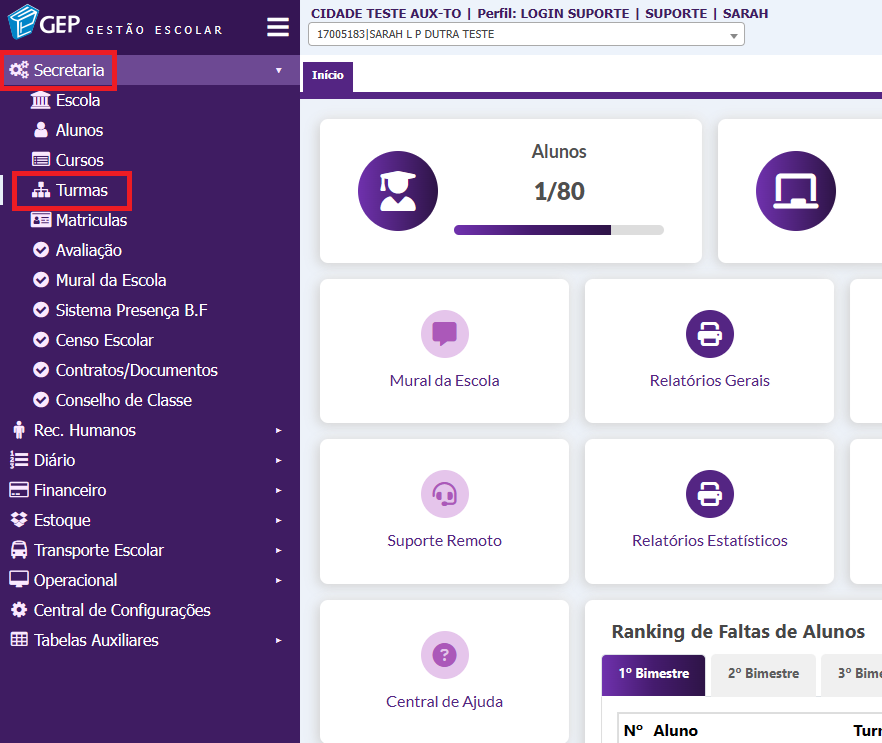Open Suporte Remoto headset icon
The width and height of the screenshot is (882, 743).
point(444,494)
